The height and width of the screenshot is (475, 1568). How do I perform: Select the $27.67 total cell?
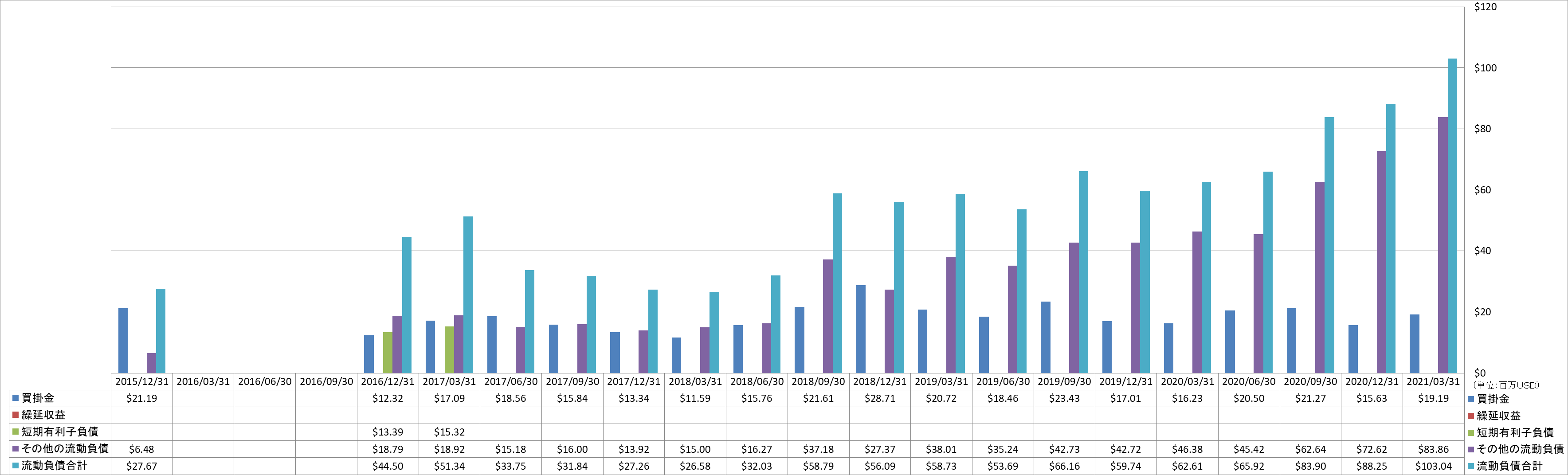pyautogui.click(x=142, y=467)
